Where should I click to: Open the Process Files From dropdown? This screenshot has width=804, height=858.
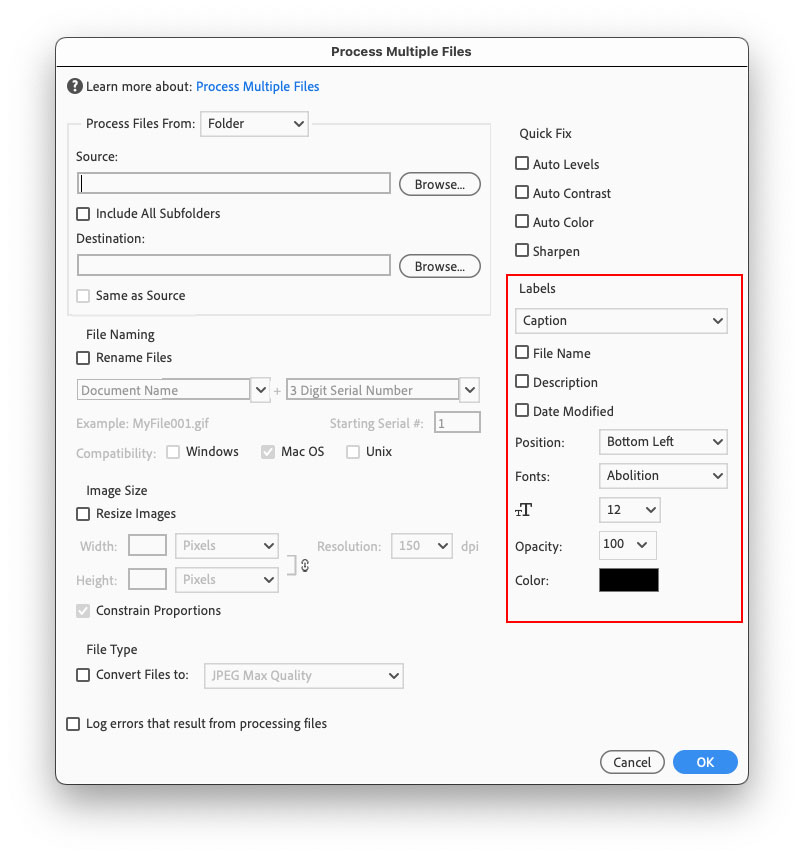click(254, 124)
